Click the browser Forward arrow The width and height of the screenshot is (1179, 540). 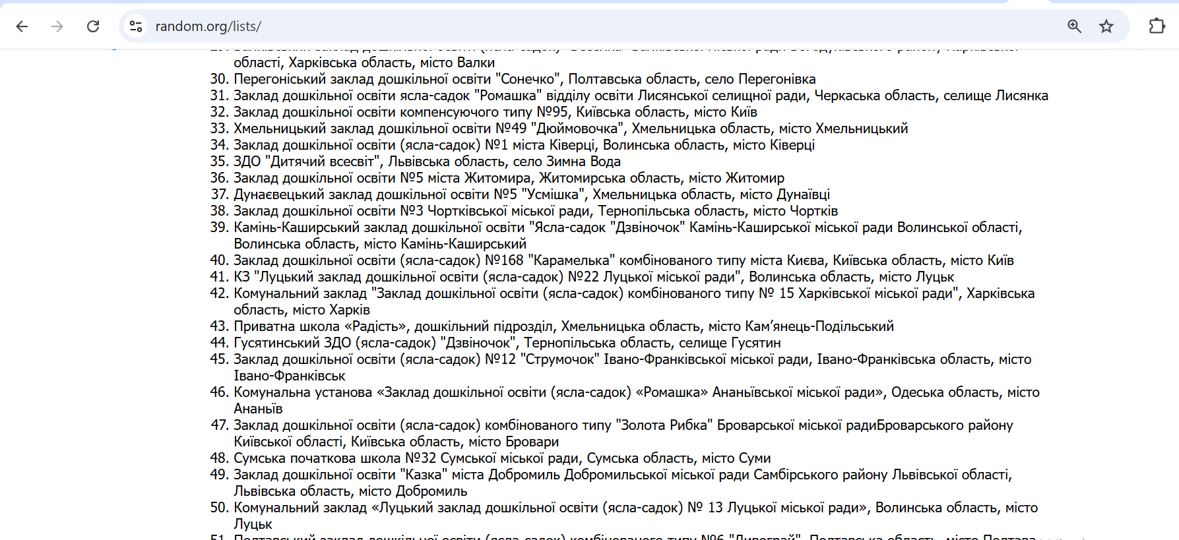click(x=57, y=26)
